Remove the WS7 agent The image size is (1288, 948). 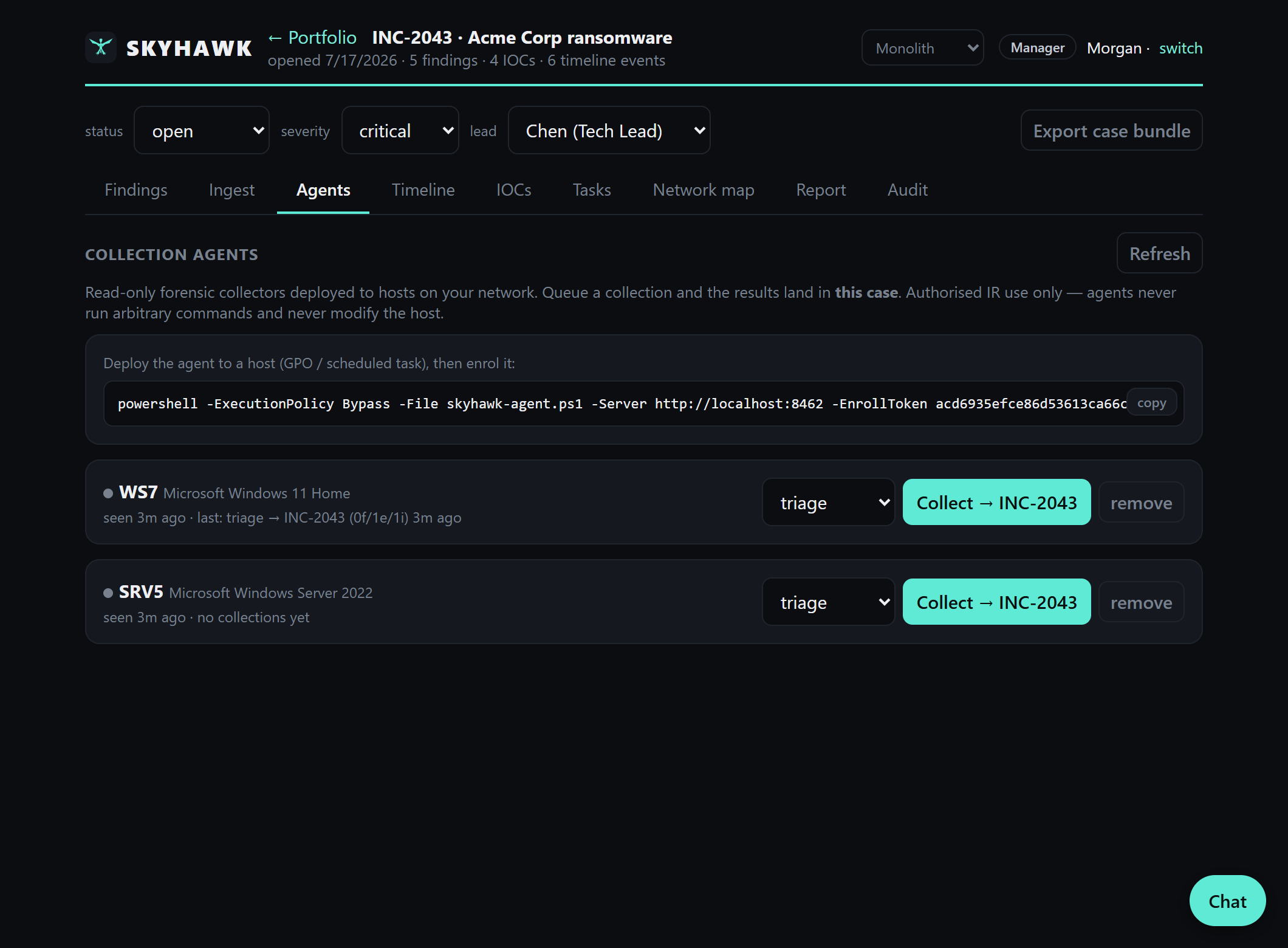tap(1141, 503)
